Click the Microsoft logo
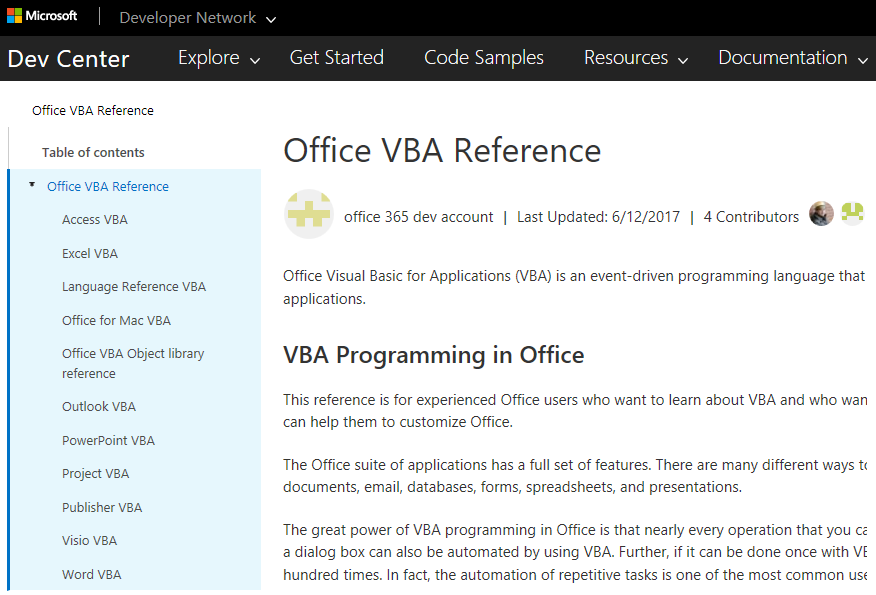 coord(42,16)
